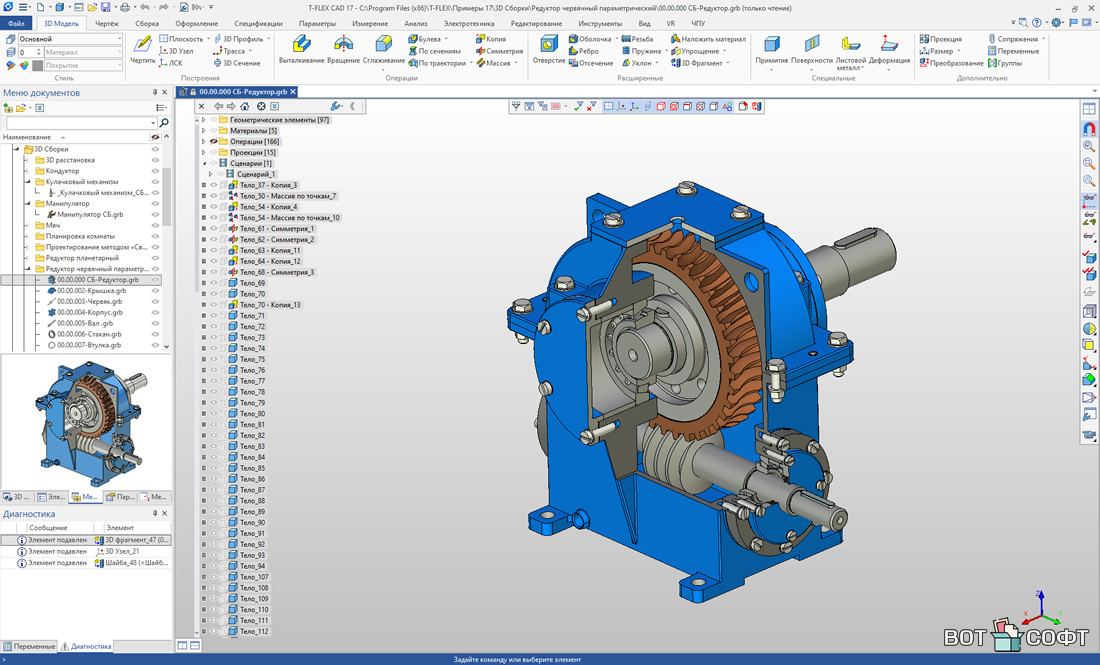
Task: Switch to the Диагностика bottom tab
Action: pyautogui.click(x=87, y=646)
